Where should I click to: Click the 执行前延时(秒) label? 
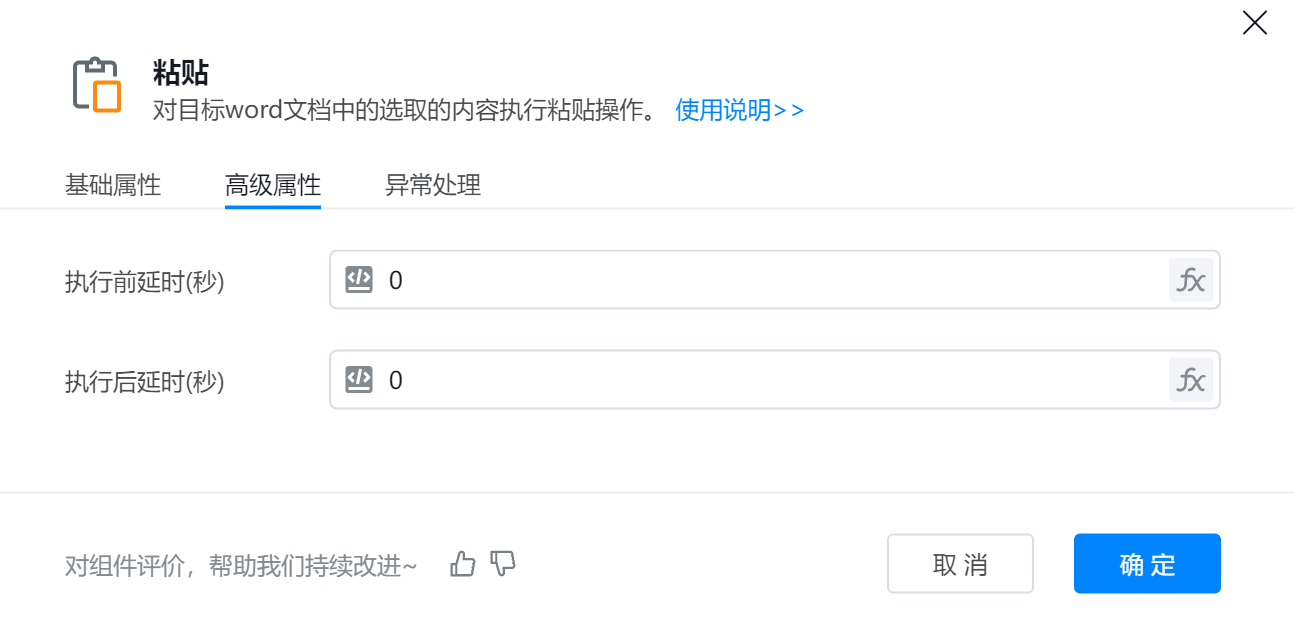145,282
